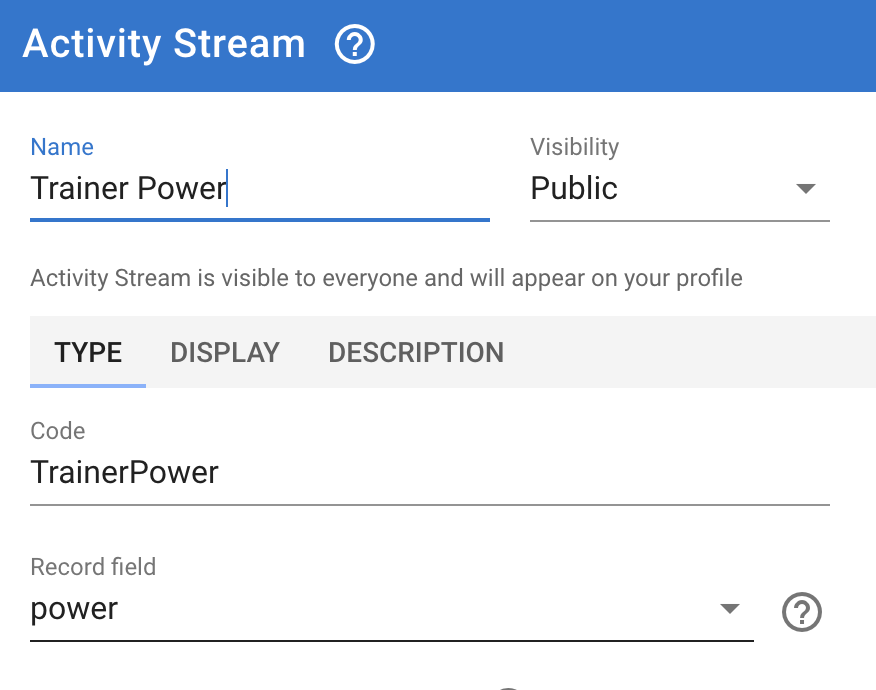
Task: Click the Name field label
Action: click(x=62, y=147)
